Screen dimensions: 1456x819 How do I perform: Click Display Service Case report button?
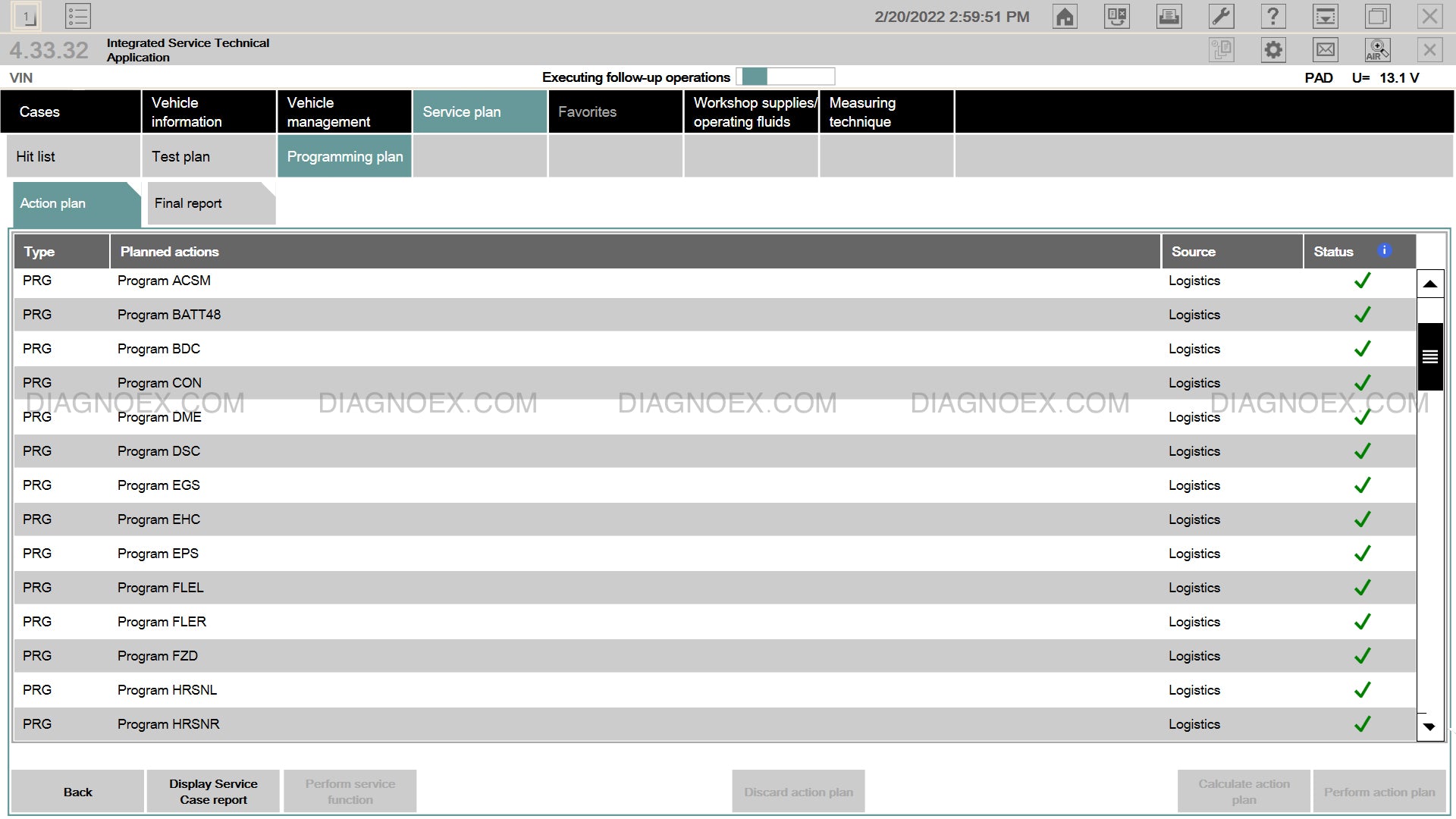click(213, 792)
